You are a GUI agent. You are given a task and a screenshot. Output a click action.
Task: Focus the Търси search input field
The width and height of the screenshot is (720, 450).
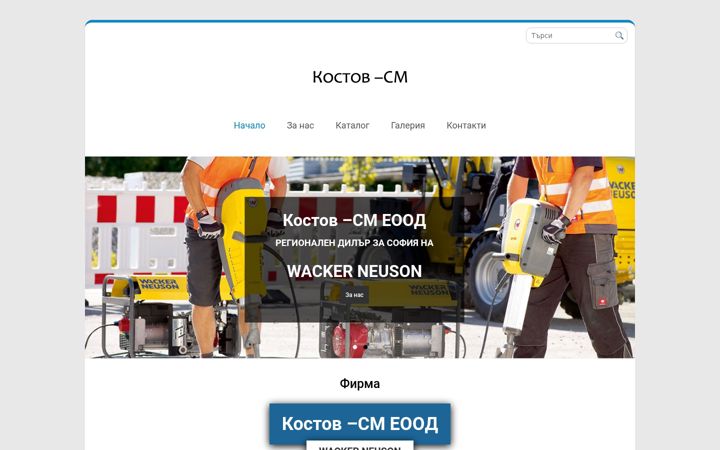(576, 35)
